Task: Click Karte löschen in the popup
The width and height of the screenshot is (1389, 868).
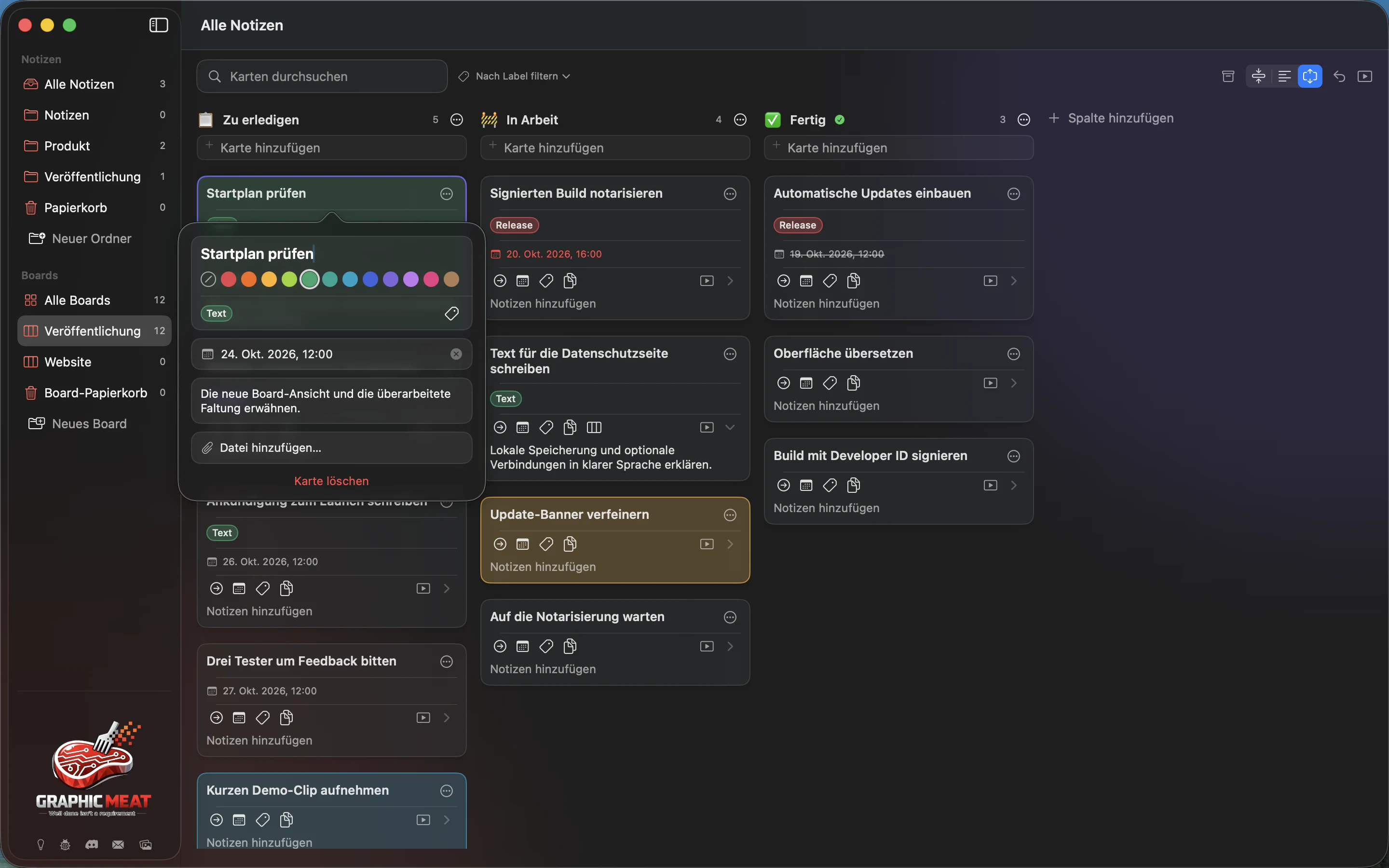Action: point(331,481)
